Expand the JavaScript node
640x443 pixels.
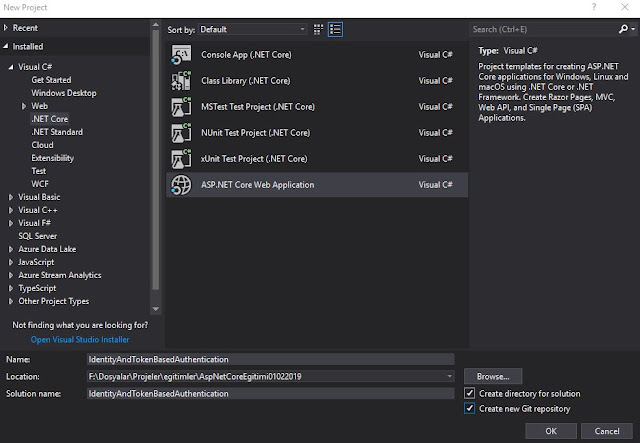(11, 262)
